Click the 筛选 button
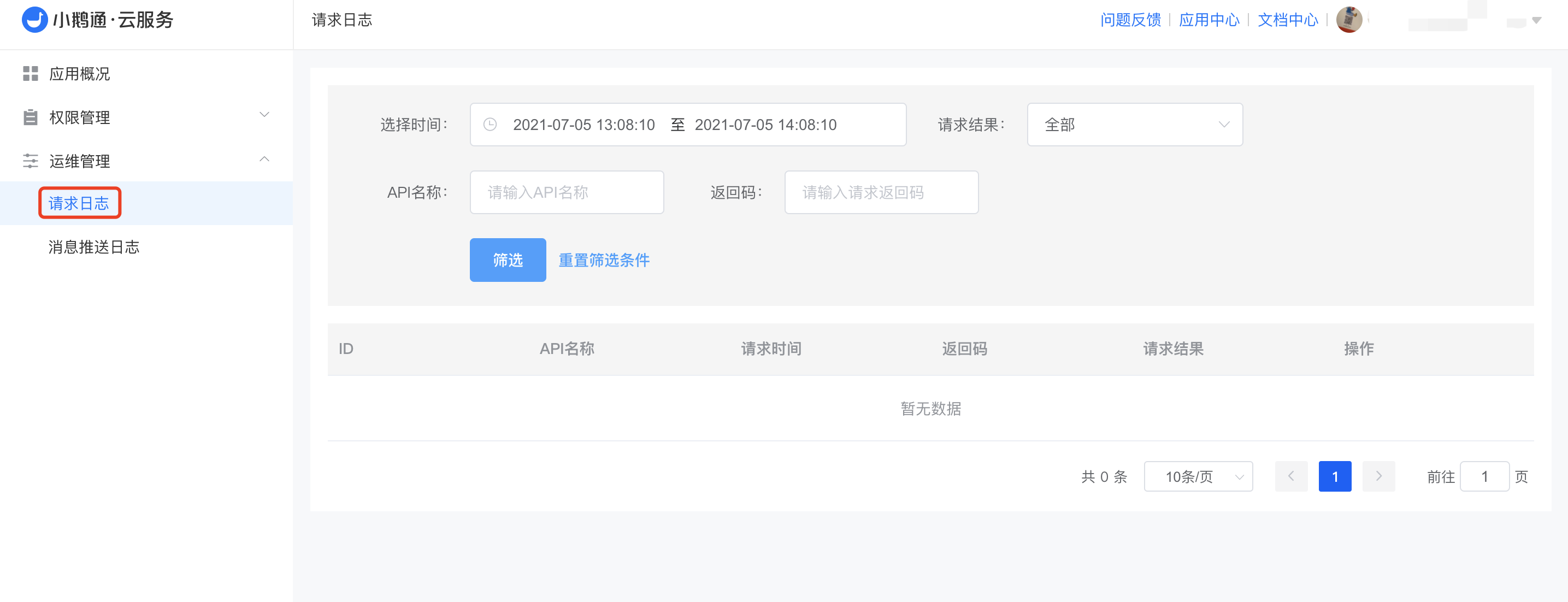This screenshot has height=602, width=1568. (508, 260)
